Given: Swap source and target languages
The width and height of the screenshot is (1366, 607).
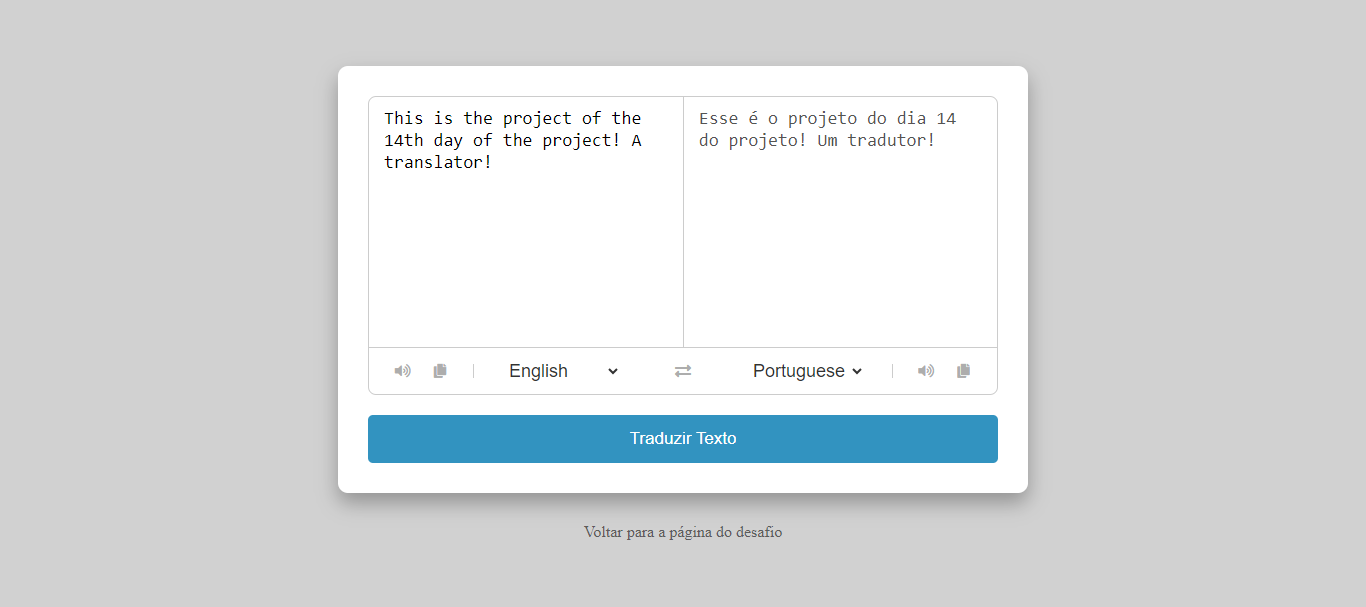Looking at the screenshot, I should [x=683, y=371].
